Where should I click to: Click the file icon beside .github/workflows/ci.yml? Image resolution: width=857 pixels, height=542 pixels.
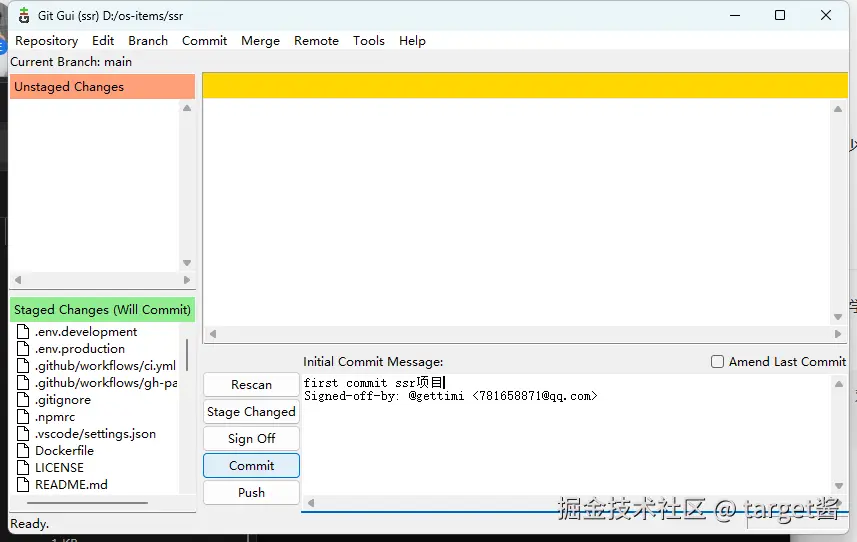coord(23,366)
